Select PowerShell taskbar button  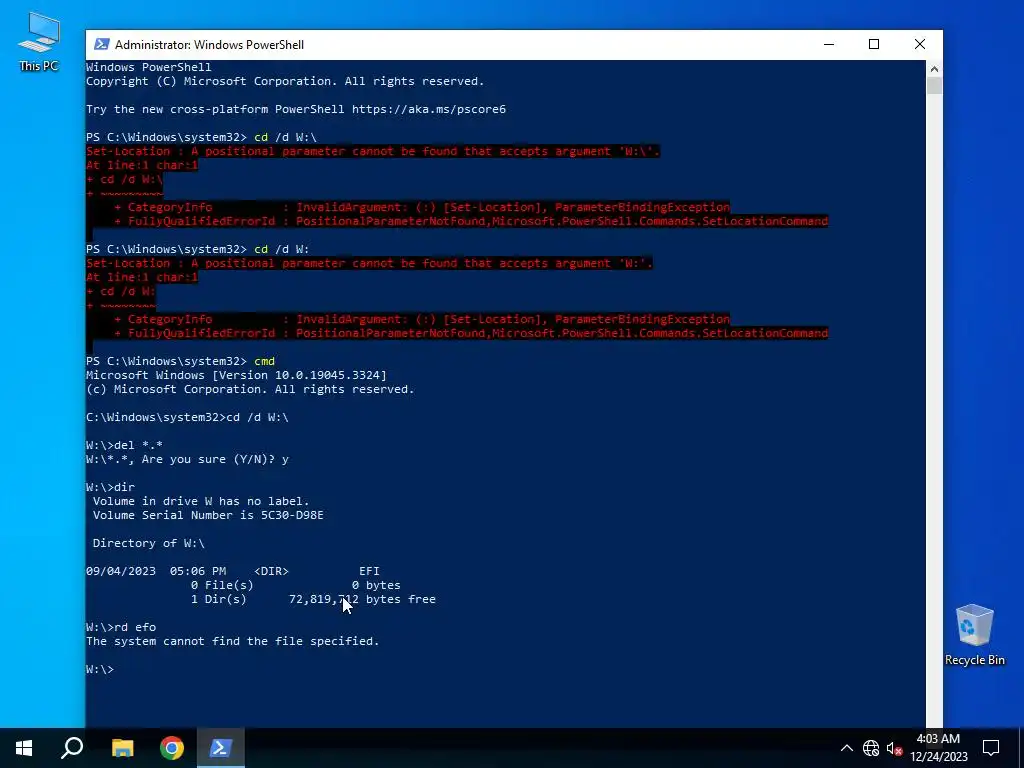(220, 748)
